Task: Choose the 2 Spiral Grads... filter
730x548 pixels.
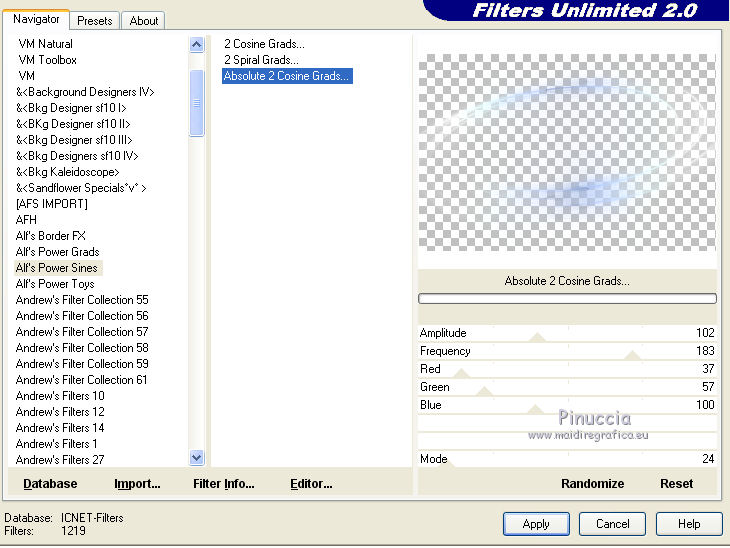Action: pos(261,60)
